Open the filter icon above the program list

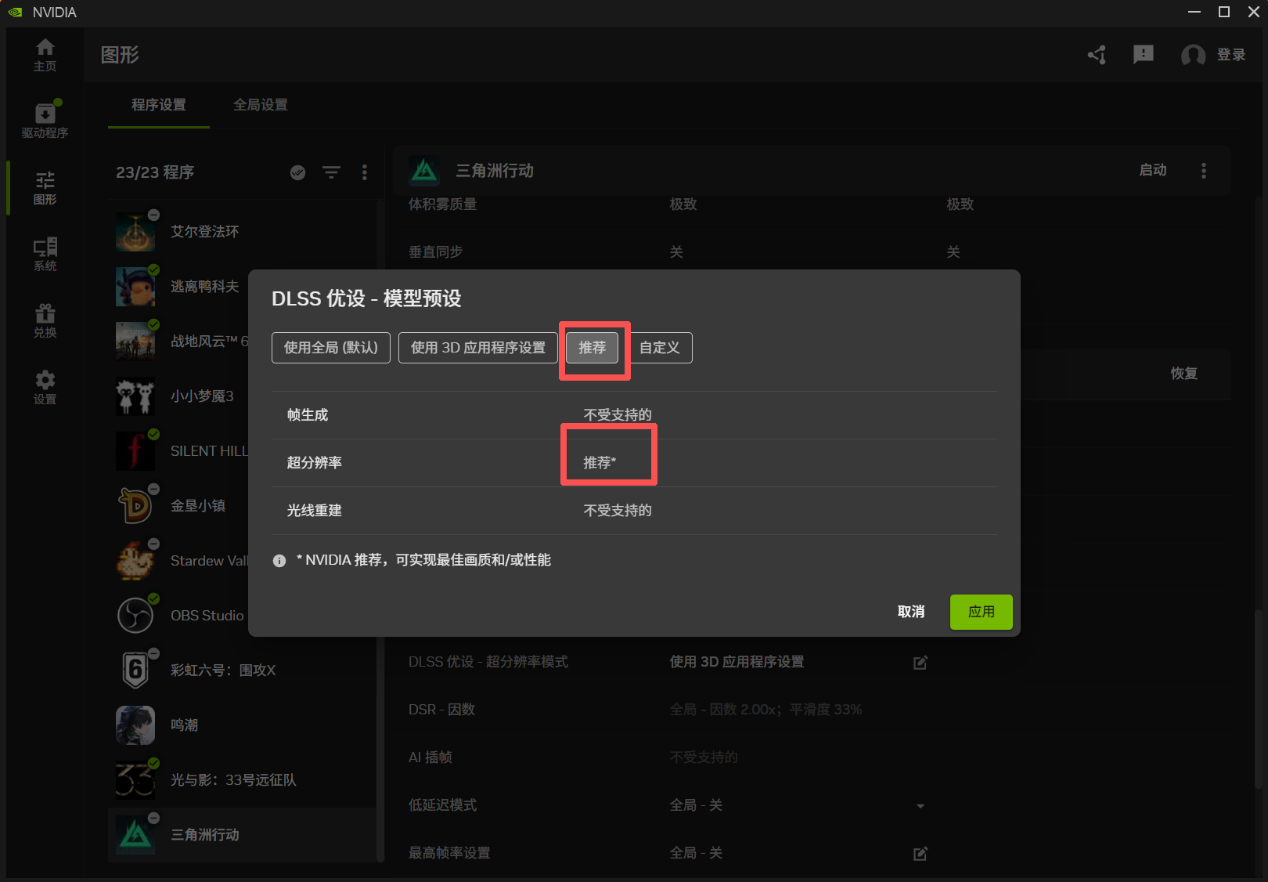coord(331,172)
